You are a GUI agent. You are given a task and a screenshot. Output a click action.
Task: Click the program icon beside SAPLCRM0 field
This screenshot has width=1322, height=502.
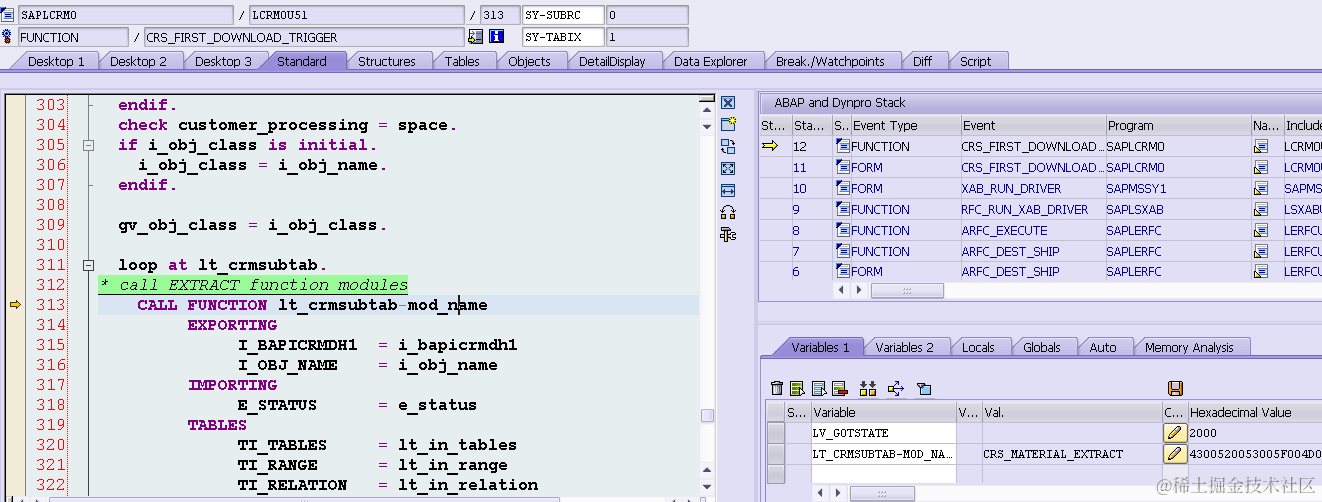(x=8, y=15)
